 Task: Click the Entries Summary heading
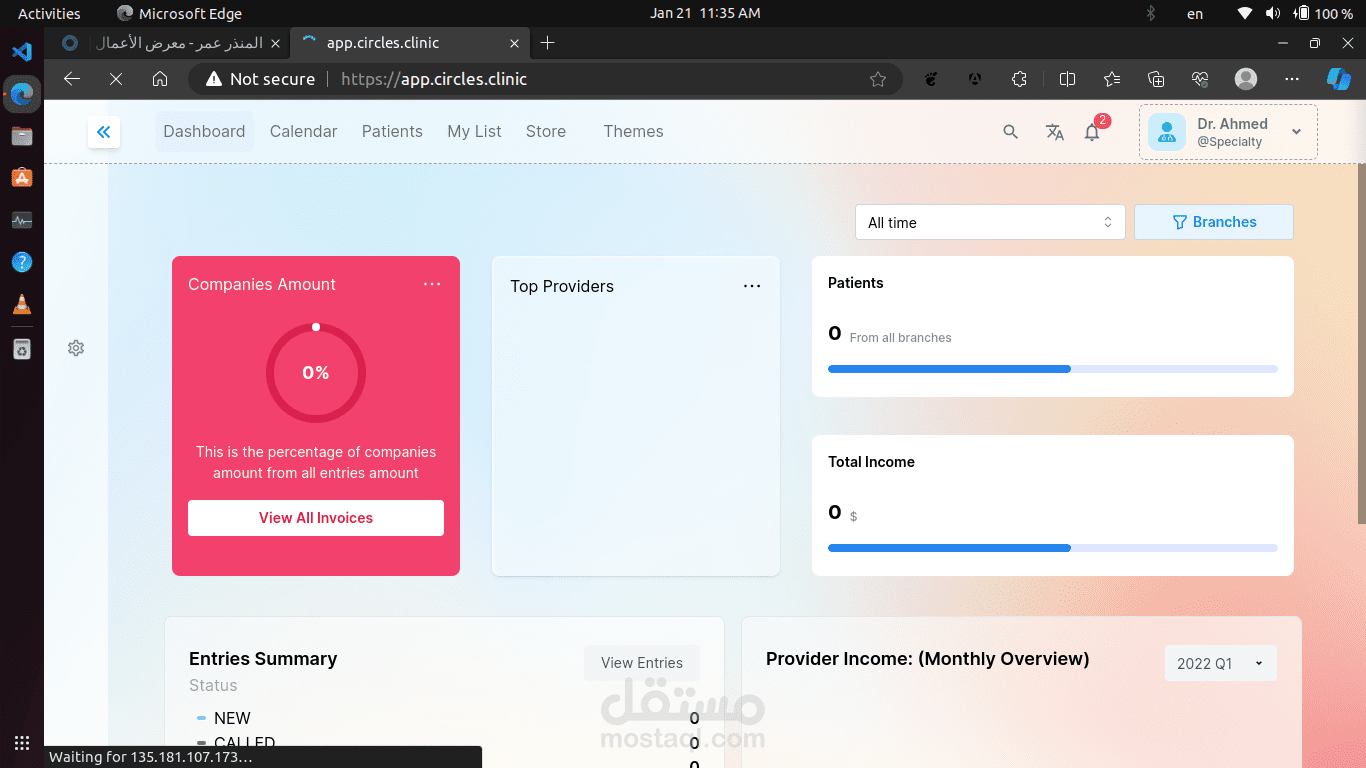pyautogui.click(x=263, y=659)
